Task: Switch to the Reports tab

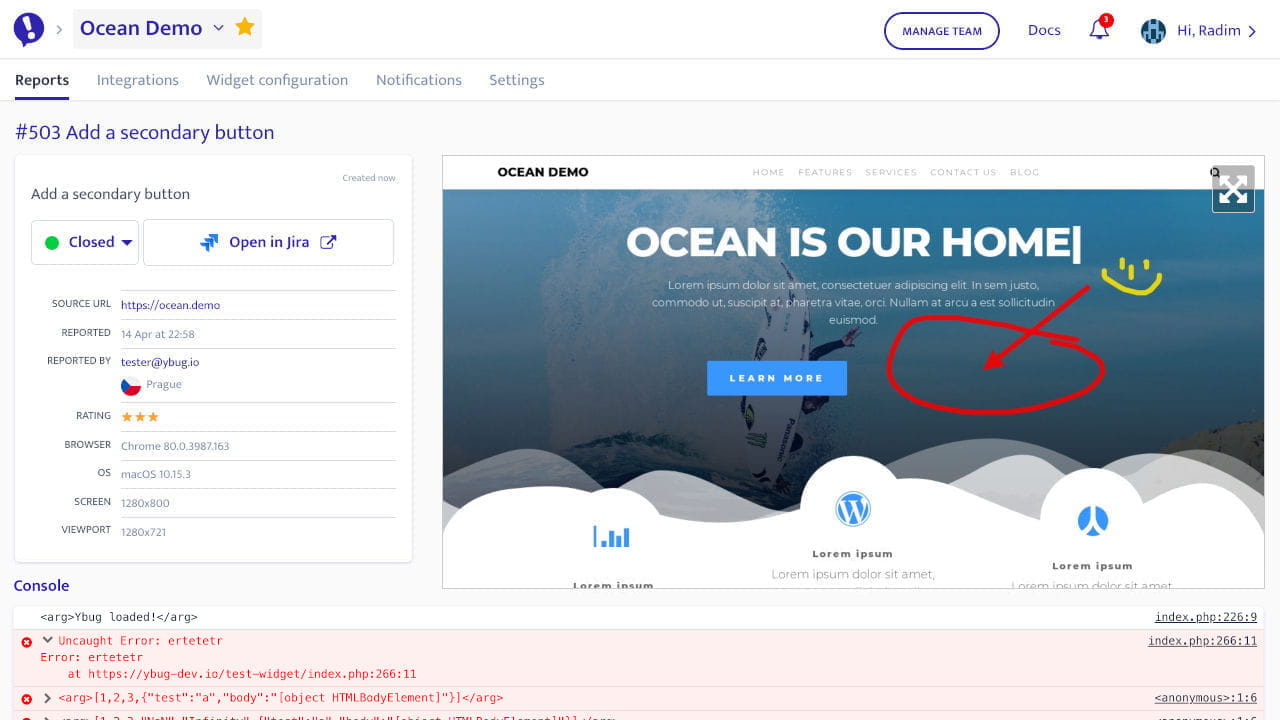Action: (42, 80)
